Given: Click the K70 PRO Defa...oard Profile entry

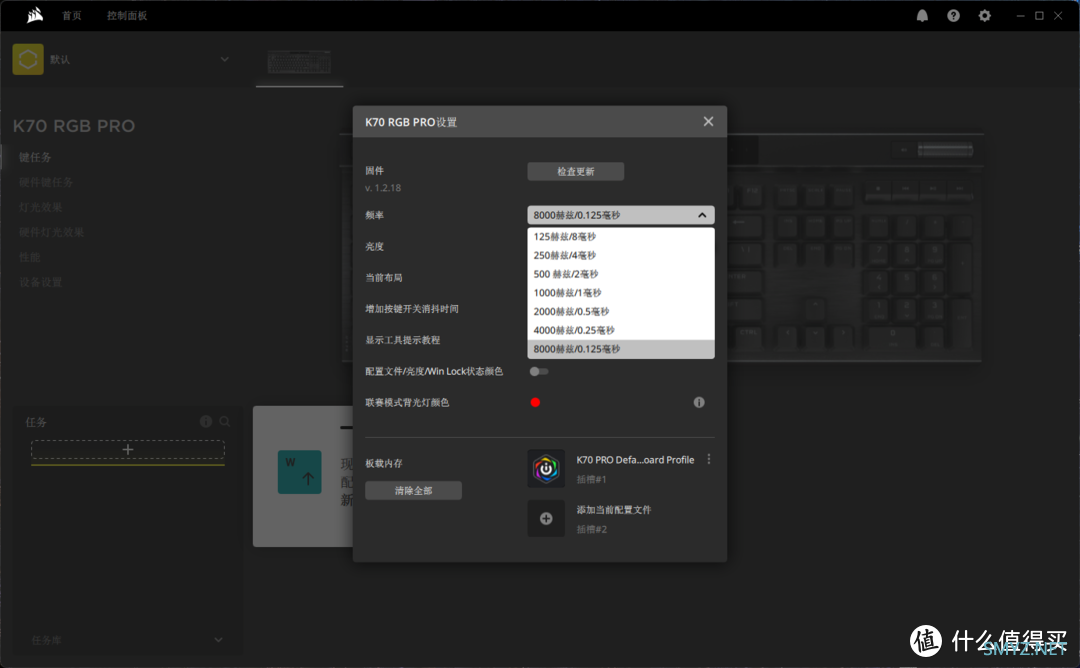Looking at the screenshot, I should coord(635,459).
